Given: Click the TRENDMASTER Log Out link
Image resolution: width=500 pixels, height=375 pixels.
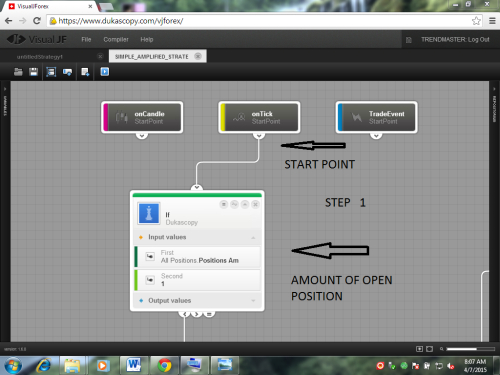Looking at the screenshot, I should coord(455,39).
